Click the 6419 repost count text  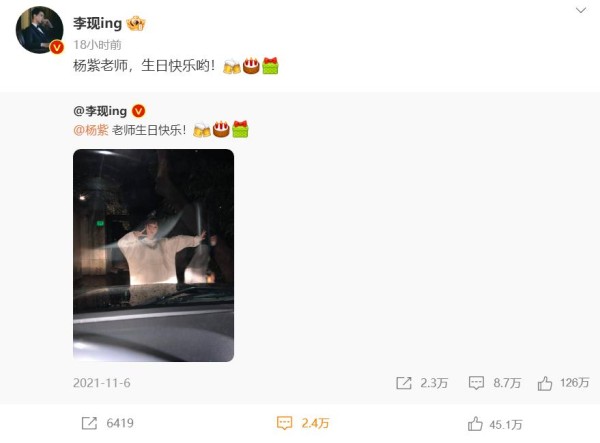120,423
